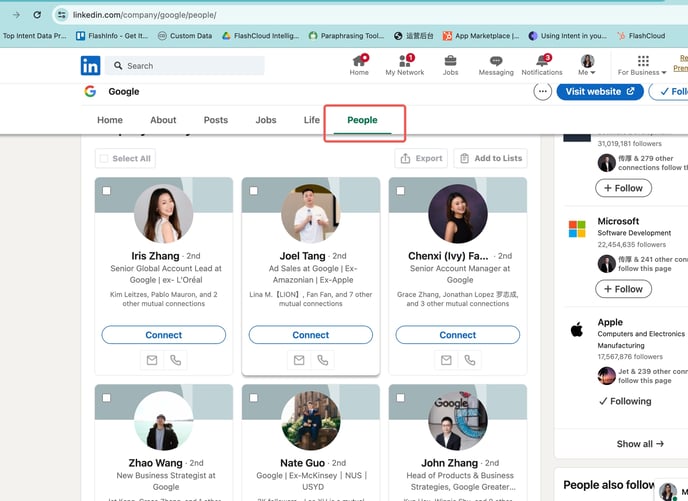The height and width of the screenshot is (501, 688).
Task: Click the browser reload icon
Action: (37, 15)
